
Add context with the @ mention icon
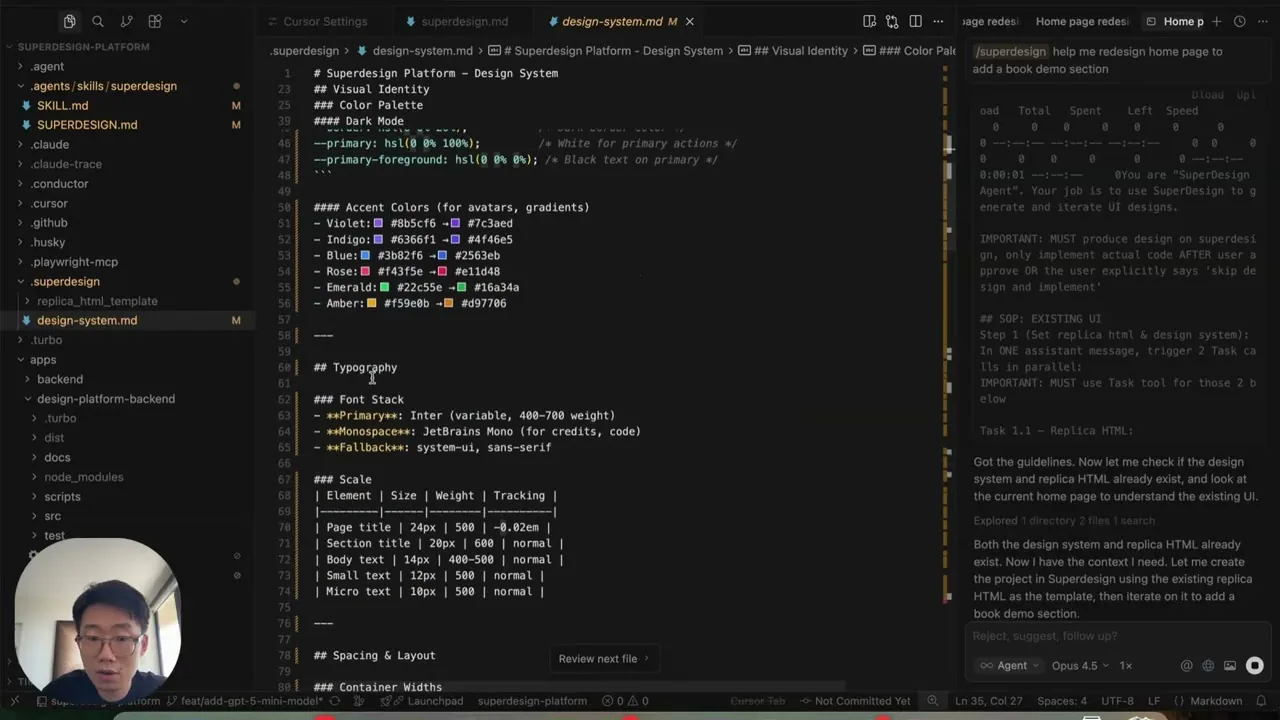(1187, 666)
